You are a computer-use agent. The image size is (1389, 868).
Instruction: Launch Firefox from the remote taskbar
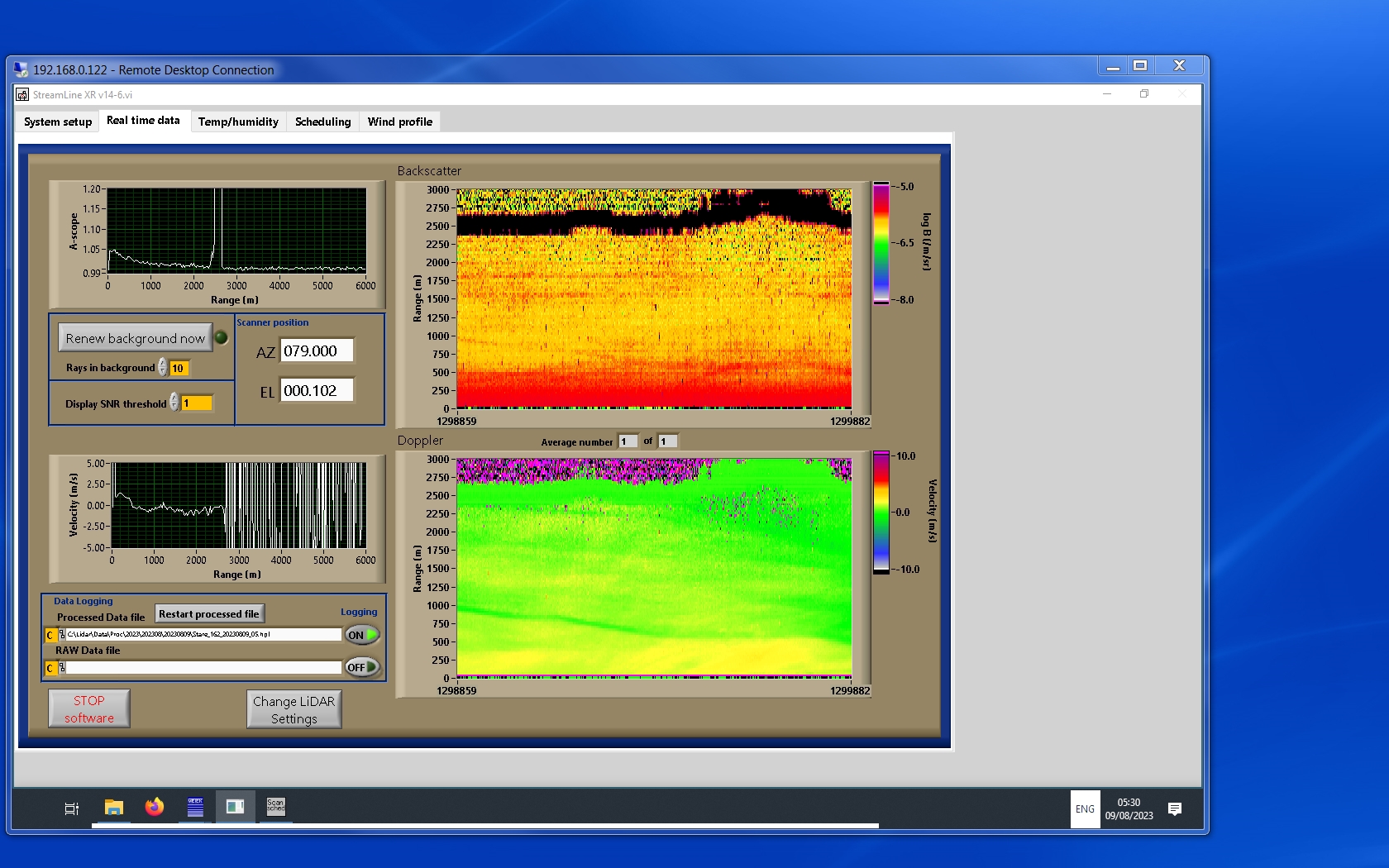[155, 808]
